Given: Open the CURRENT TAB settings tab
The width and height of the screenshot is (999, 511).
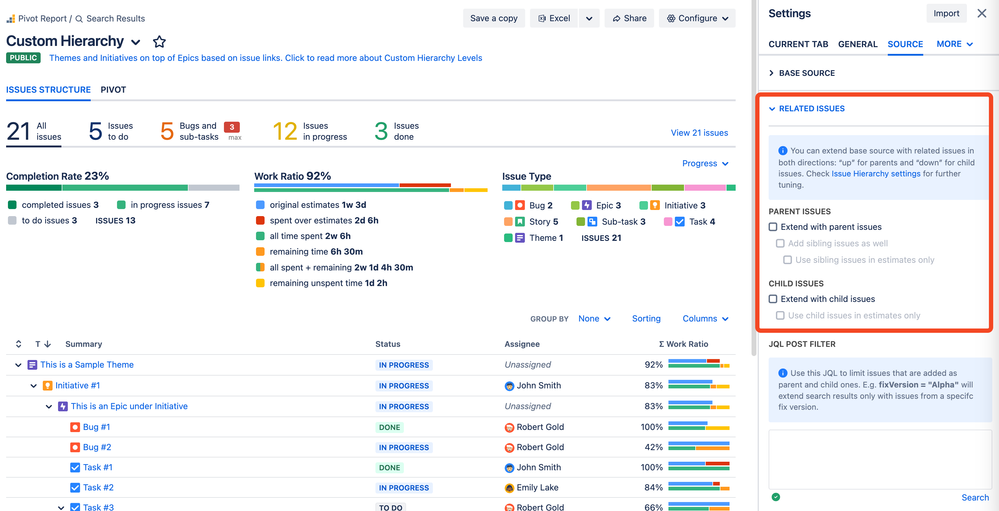Looking at the screenshot, I should coord(798,44).
